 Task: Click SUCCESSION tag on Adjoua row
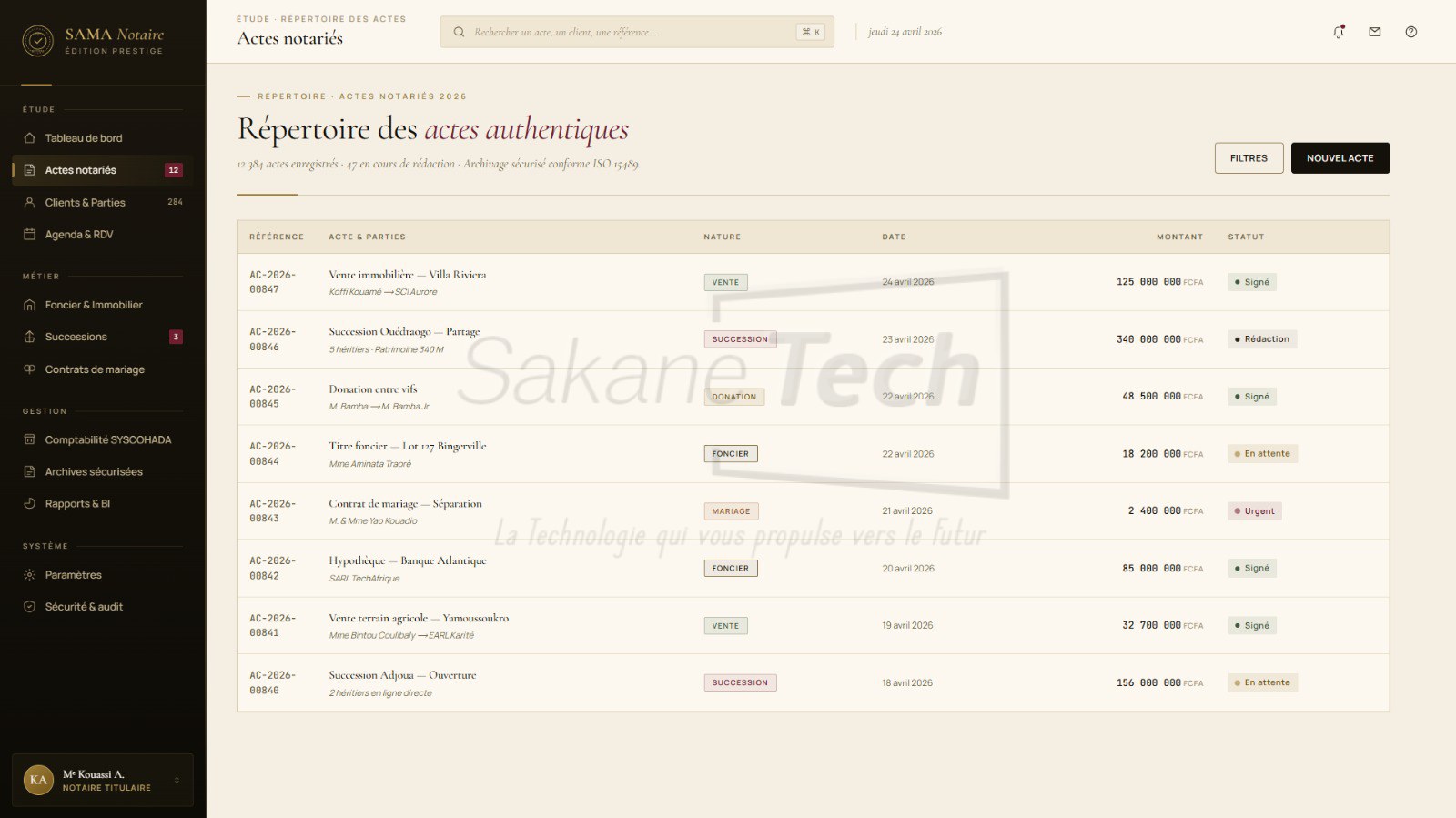pos(740,682)
